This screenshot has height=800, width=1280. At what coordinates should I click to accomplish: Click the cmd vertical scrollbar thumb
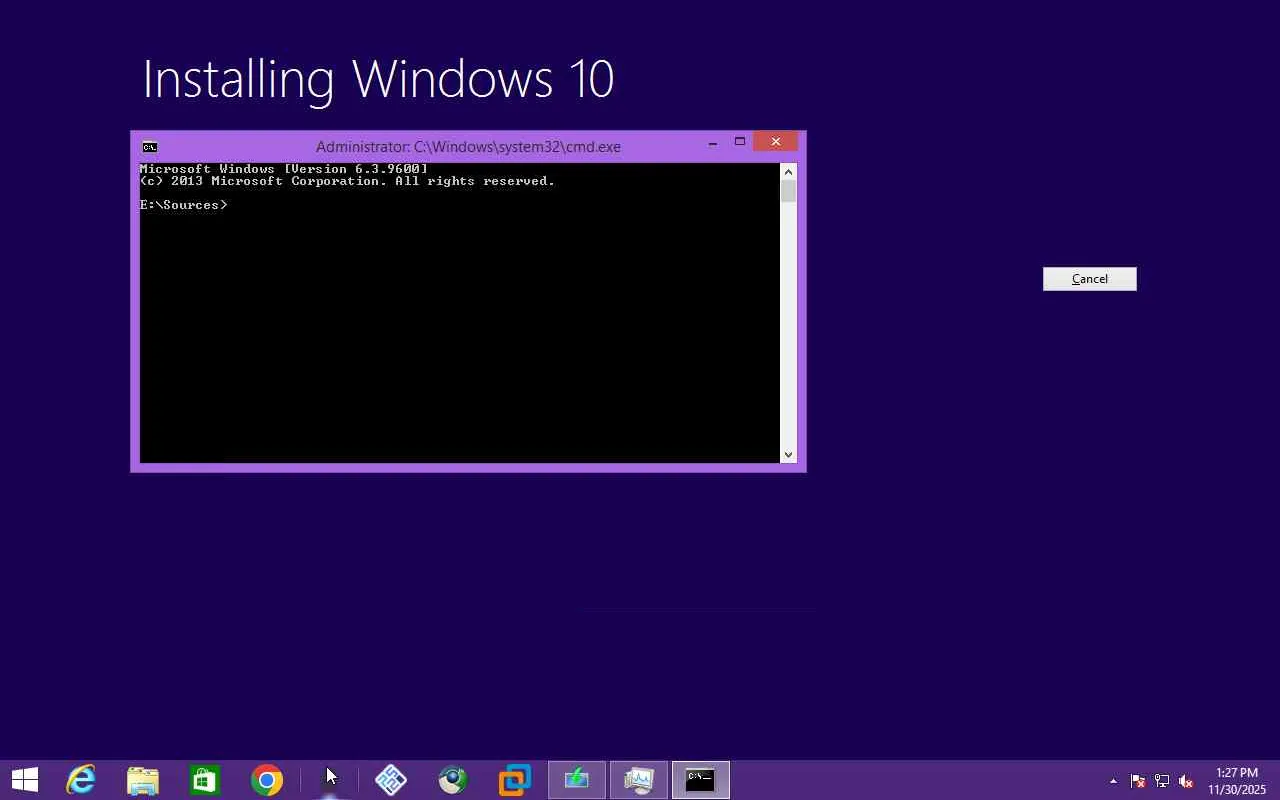point(788,191)
